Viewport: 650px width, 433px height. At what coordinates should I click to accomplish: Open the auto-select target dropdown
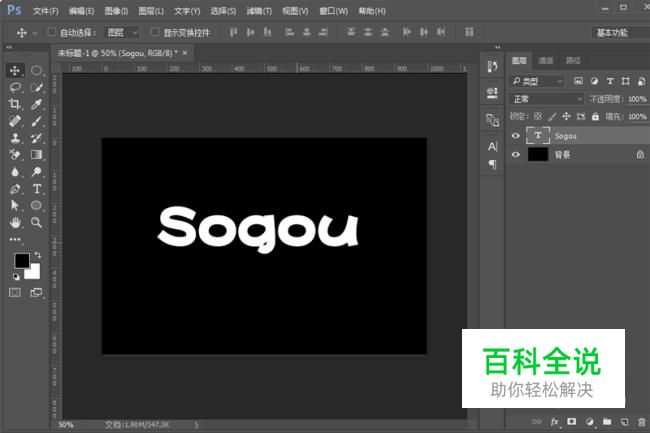[x=121, y=32]
